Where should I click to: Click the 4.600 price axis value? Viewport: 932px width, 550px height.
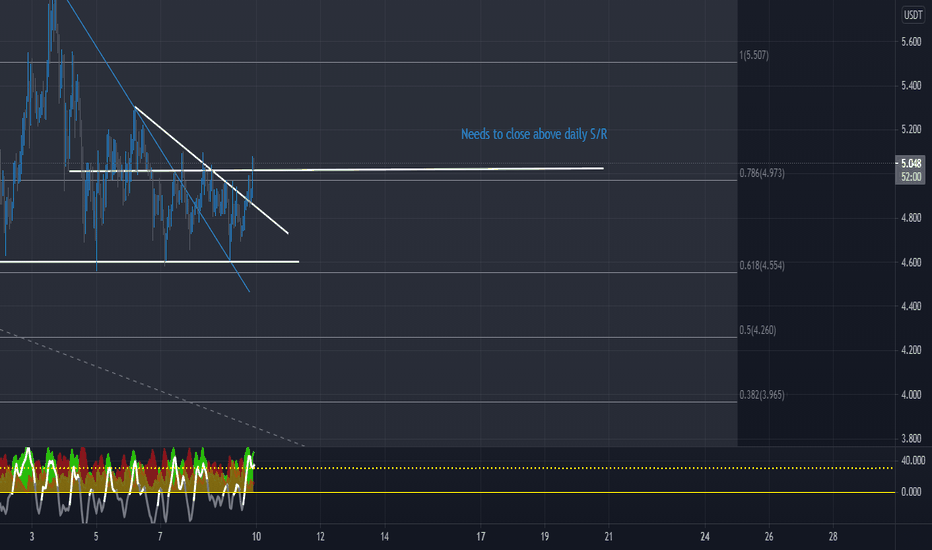click(x=911, y=262)
